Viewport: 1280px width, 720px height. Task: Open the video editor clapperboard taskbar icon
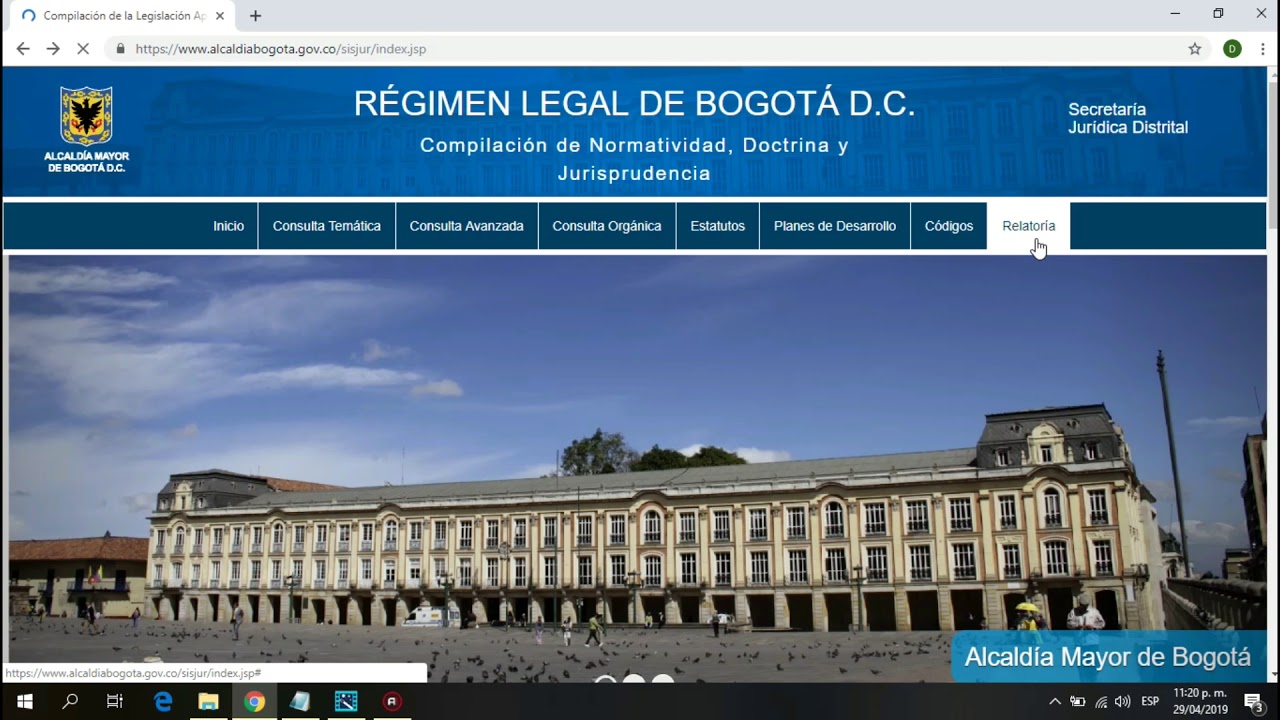tap(346, 702)
